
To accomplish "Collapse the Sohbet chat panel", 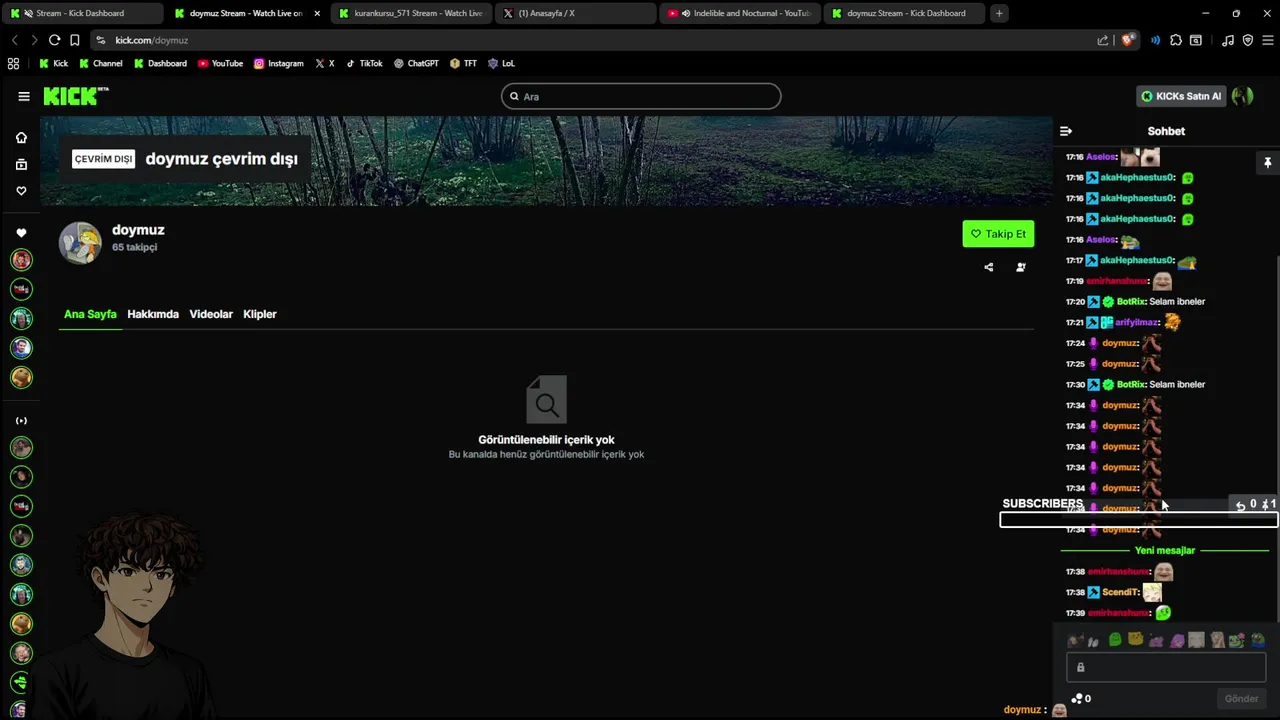I will coord(1066,131).
